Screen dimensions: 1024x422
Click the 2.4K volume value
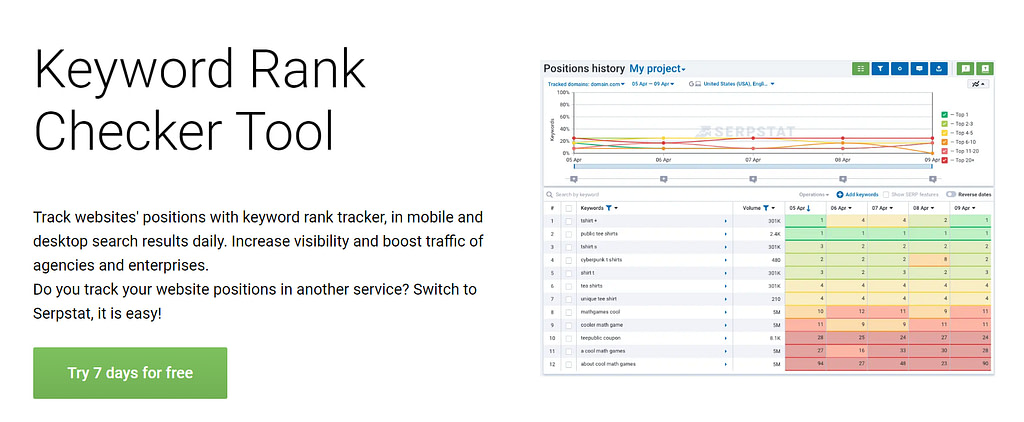(x=775, y=234)
